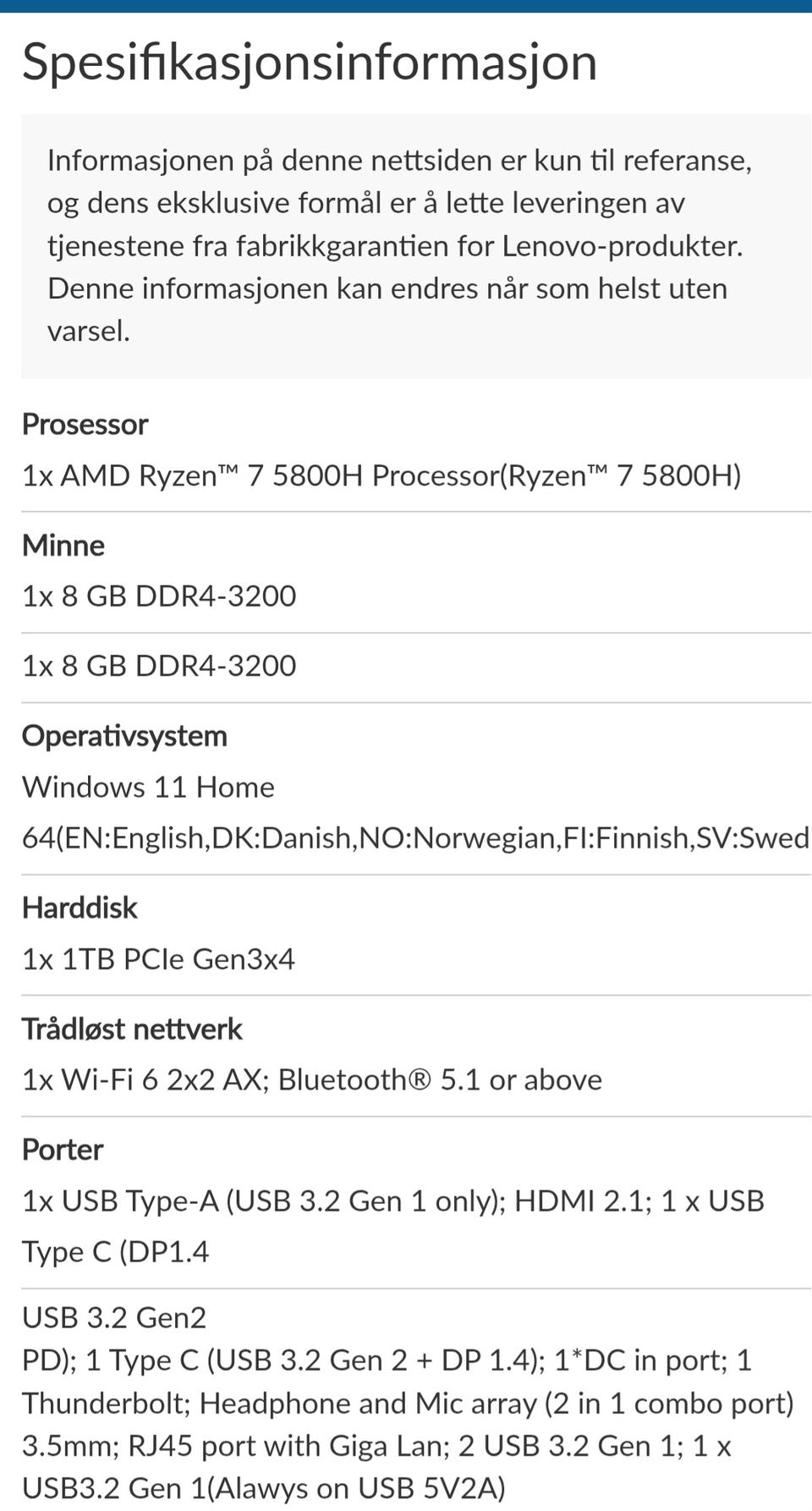The height and width of the screenshot is (1511, 812).
Task: Click the USB 3.2 Gen2 text line
Action: [114, 1317]
